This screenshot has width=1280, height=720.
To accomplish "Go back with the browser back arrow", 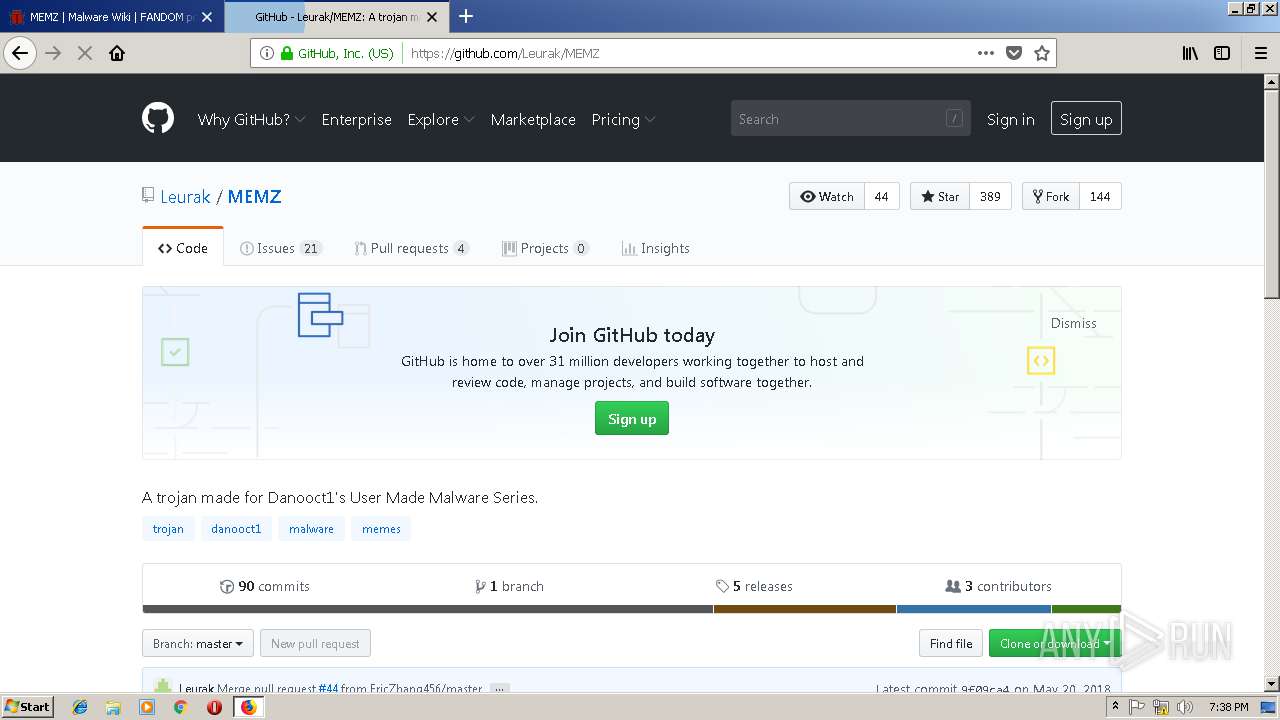I will pyautogui.click(x=20, y=54).
